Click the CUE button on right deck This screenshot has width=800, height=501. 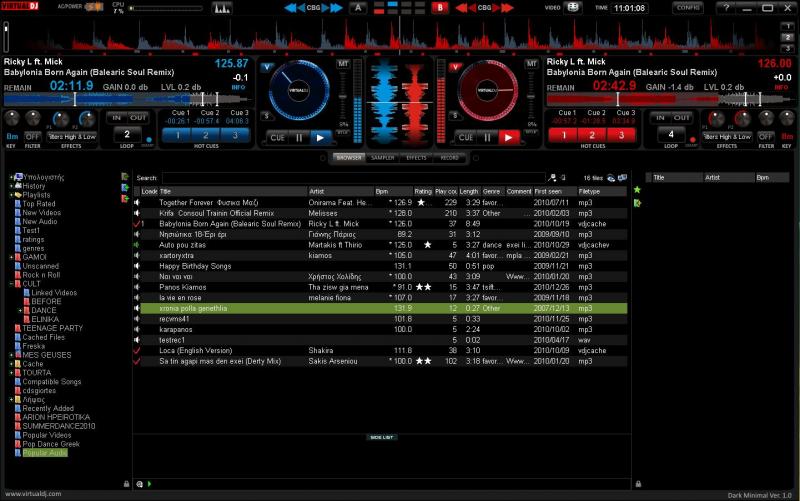point(465,137)
